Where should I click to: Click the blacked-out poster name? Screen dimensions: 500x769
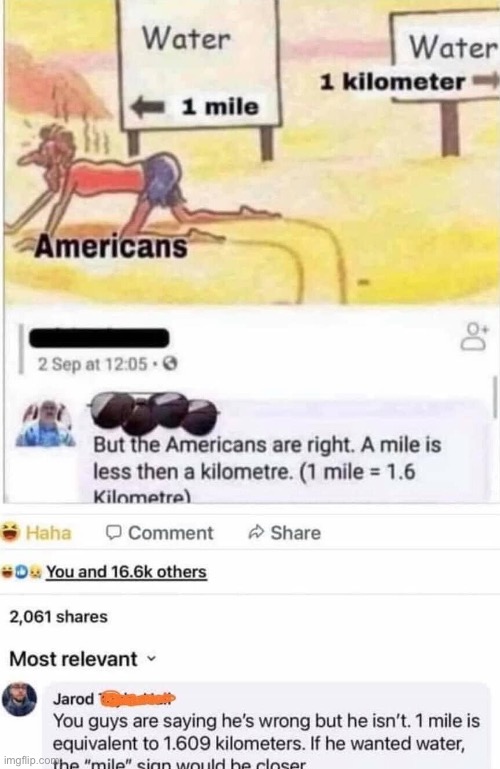pos(99,338)
